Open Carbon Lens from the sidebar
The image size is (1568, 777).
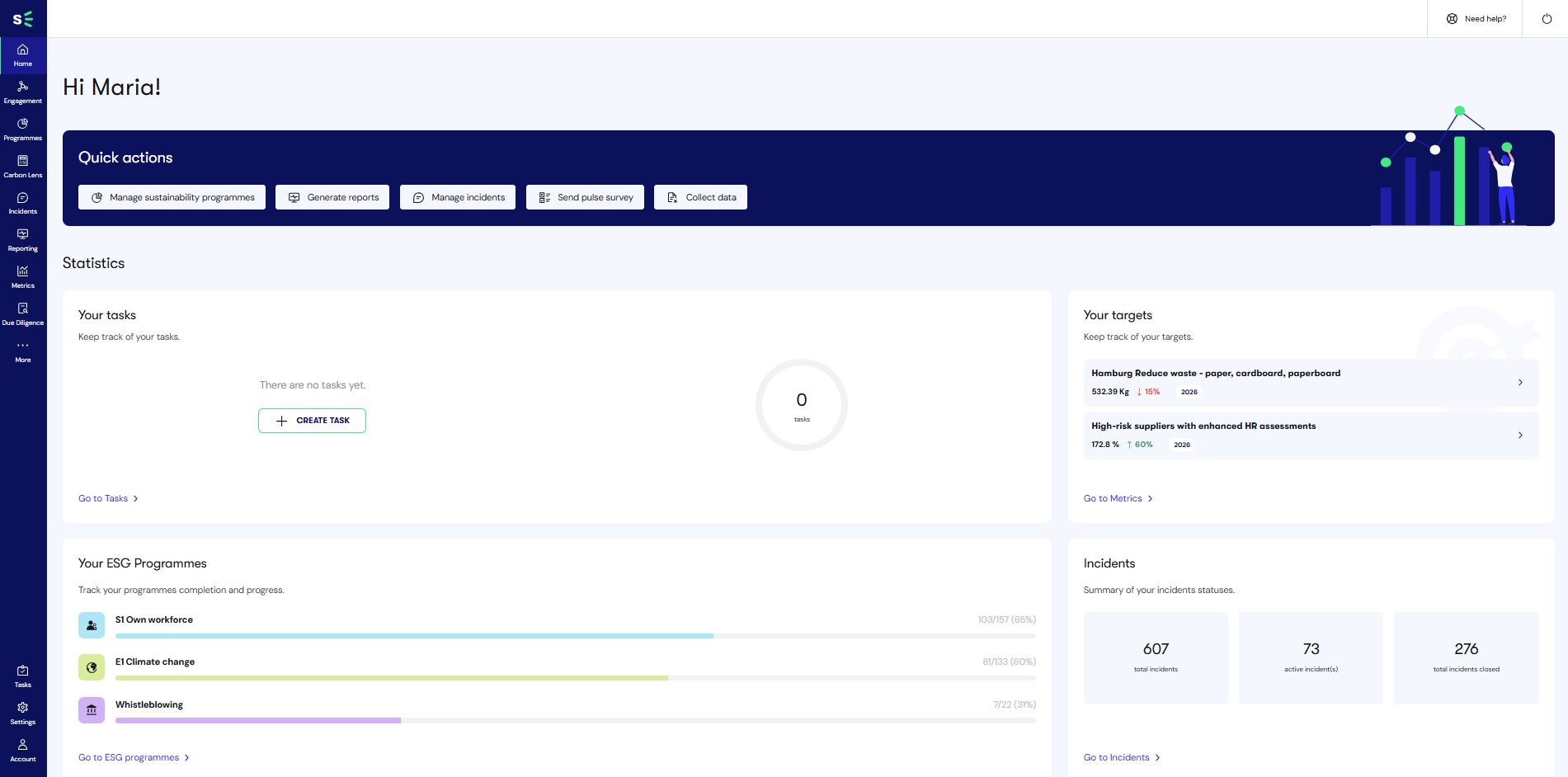(x=22, y=165)
